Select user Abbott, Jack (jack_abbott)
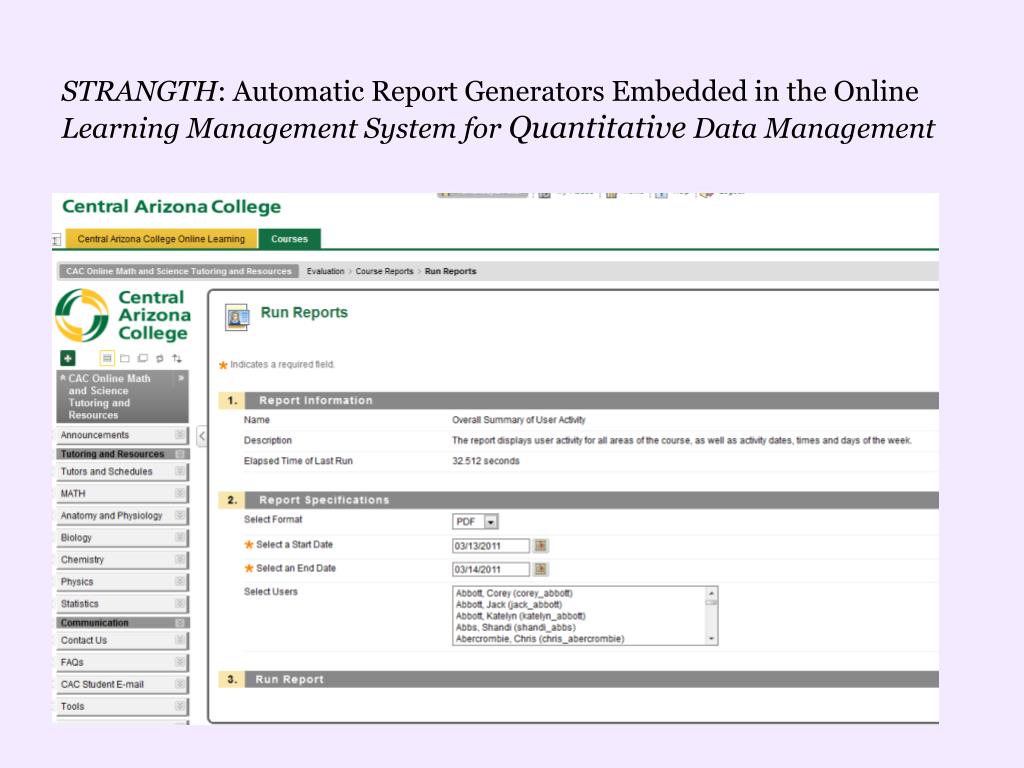Screen dimensions: 1024x768 click(509, 605)
